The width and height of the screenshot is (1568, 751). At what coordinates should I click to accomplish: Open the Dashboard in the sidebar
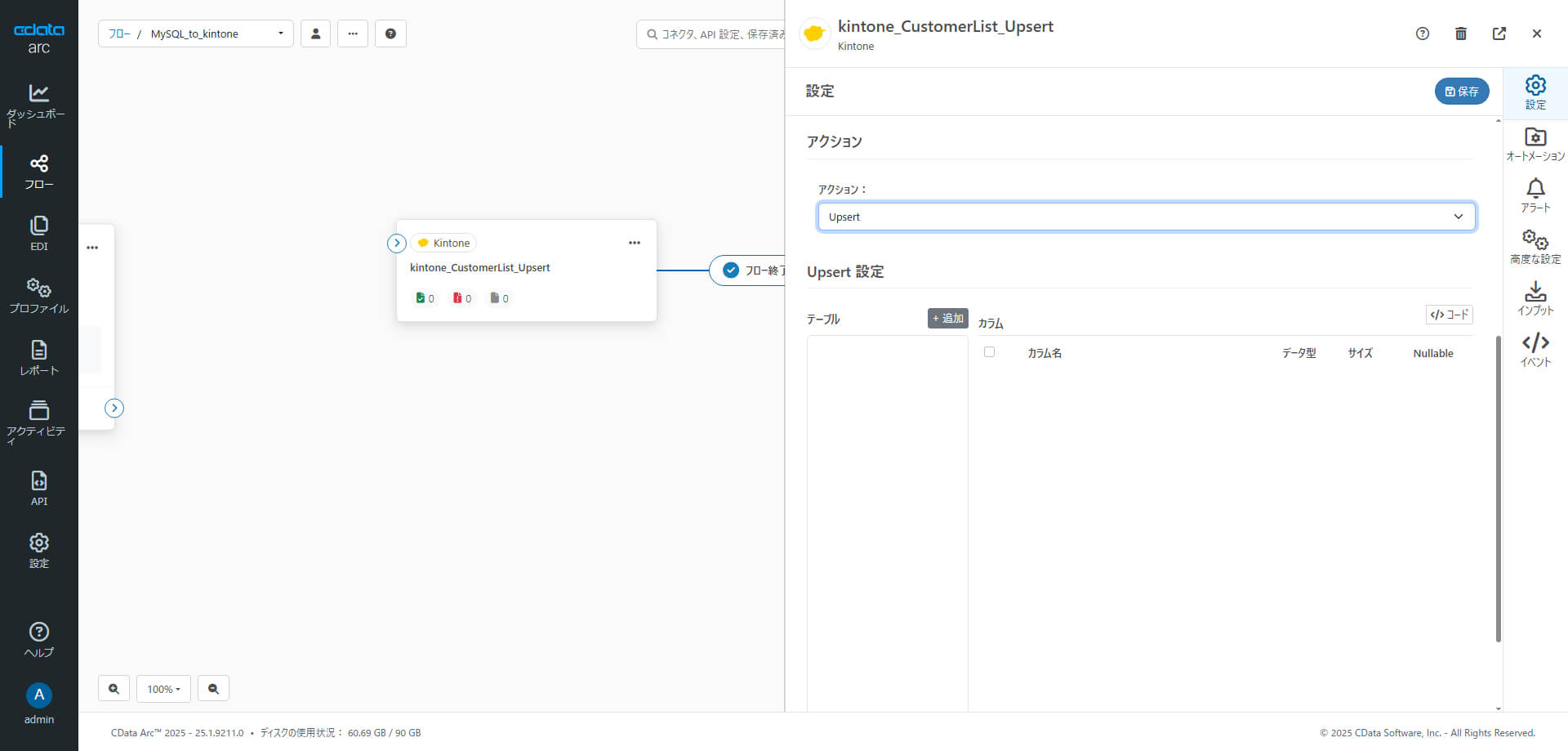(x=38, y=104)
